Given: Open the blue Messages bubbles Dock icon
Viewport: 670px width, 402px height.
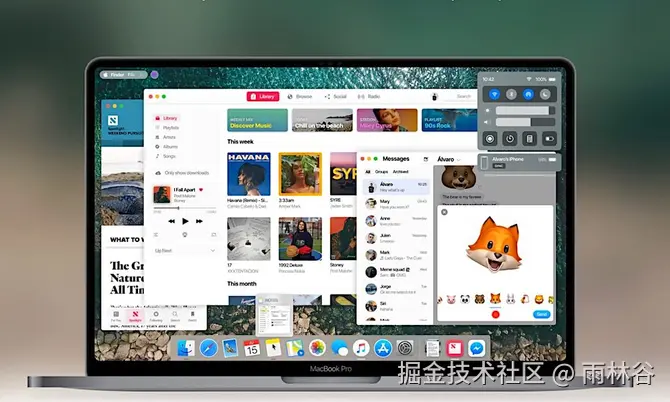Looking at the screenshot, I should click(x=339, y=348).
